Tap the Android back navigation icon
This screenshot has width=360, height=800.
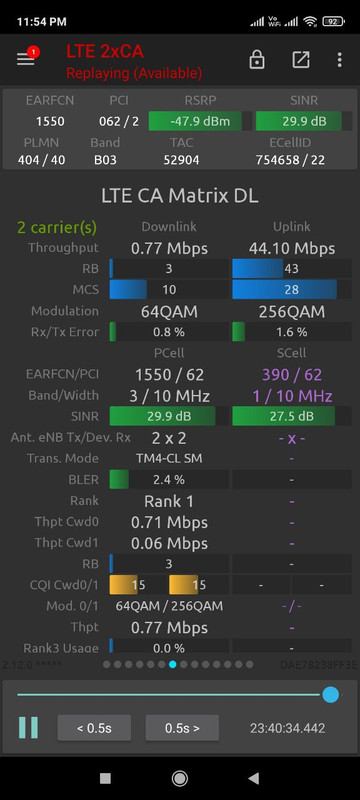[x=253, y=778]
